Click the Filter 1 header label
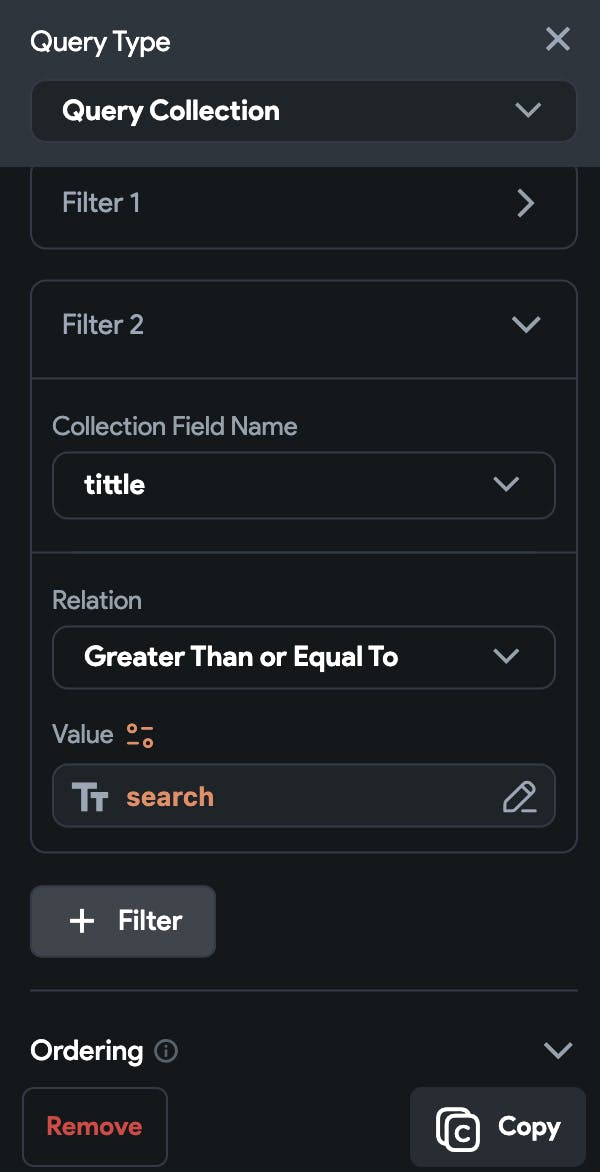This screenshot has width=600, height=1172. [101, 203]
